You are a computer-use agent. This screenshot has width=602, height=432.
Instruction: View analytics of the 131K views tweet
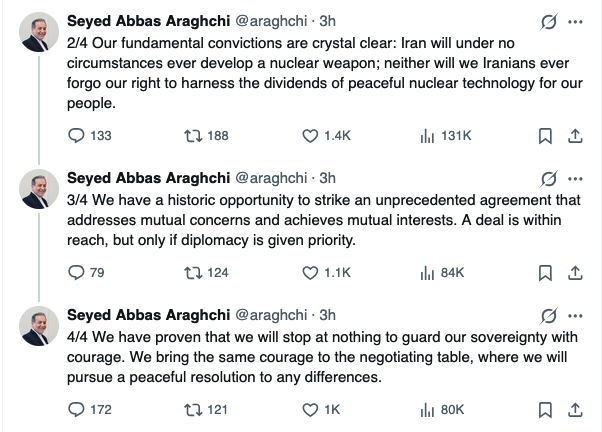(x=425, y=135)
